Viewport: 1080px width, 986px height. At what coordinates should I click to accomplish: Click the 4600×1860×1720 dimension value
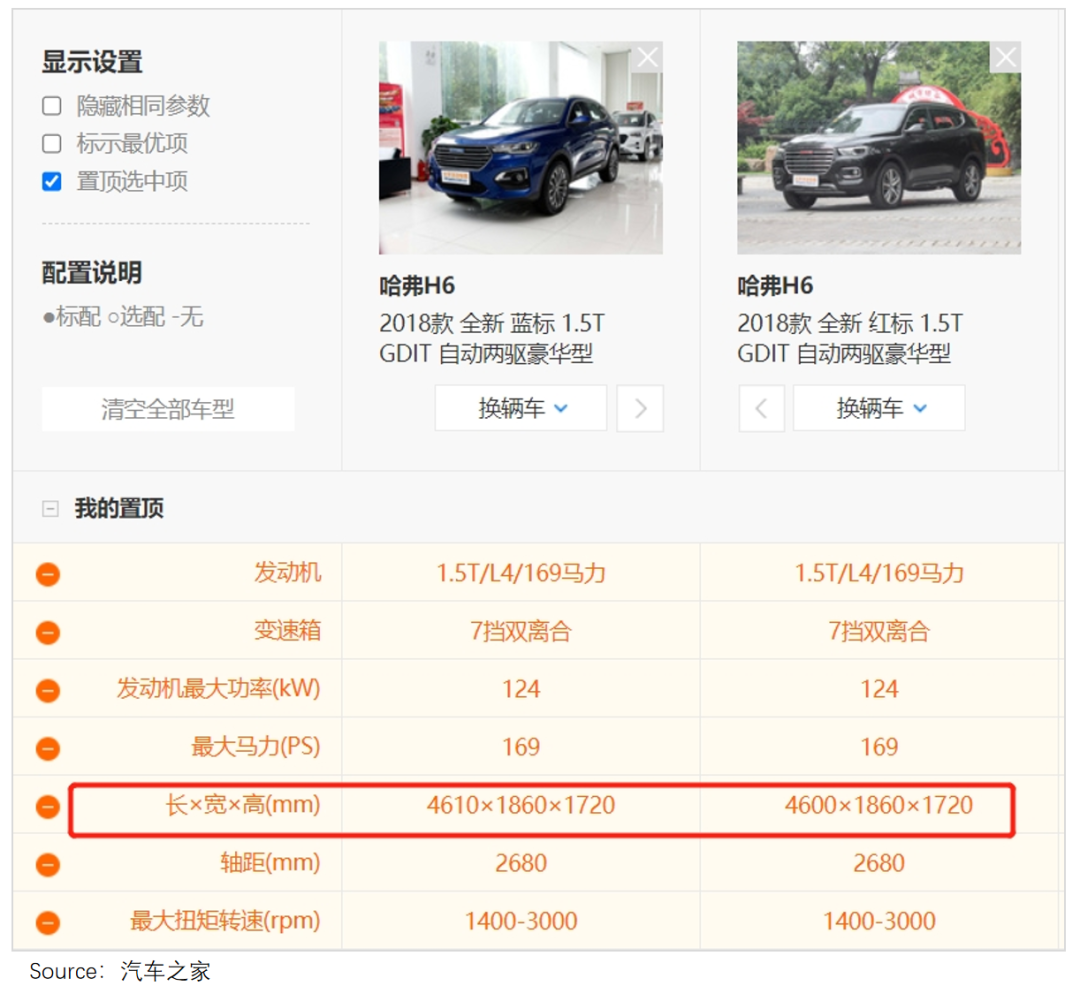(879, 805)
